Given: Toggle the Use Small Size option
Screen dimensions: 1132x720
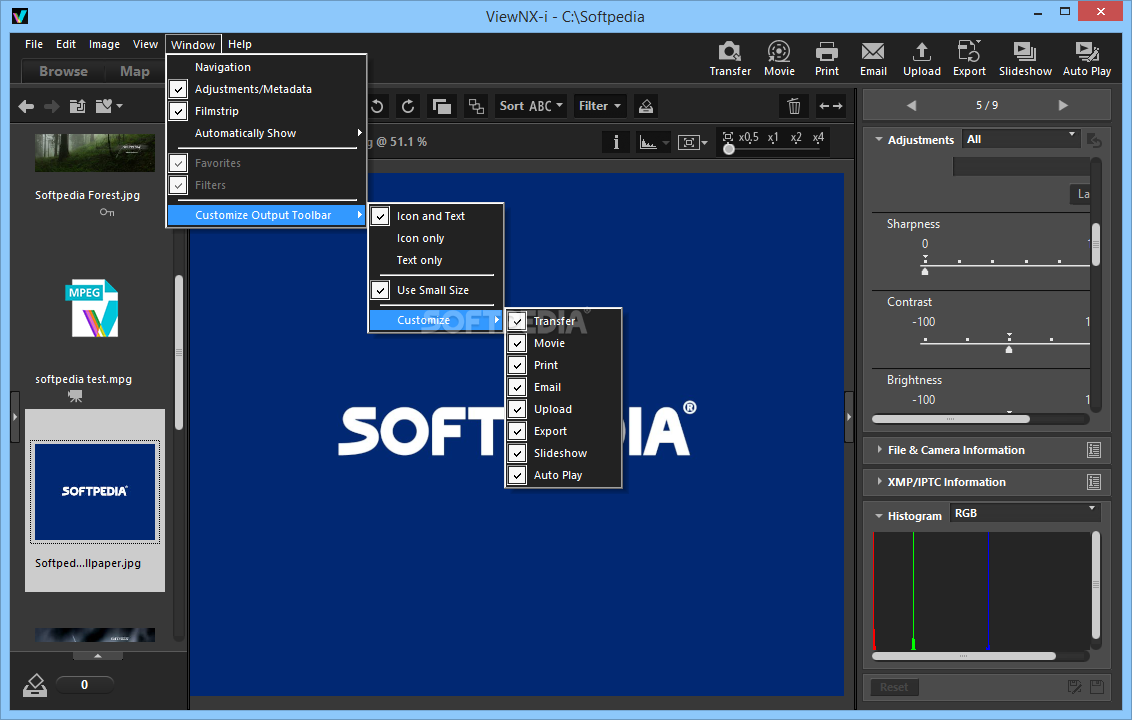Looking at the screenshot, I should (380, 290).
